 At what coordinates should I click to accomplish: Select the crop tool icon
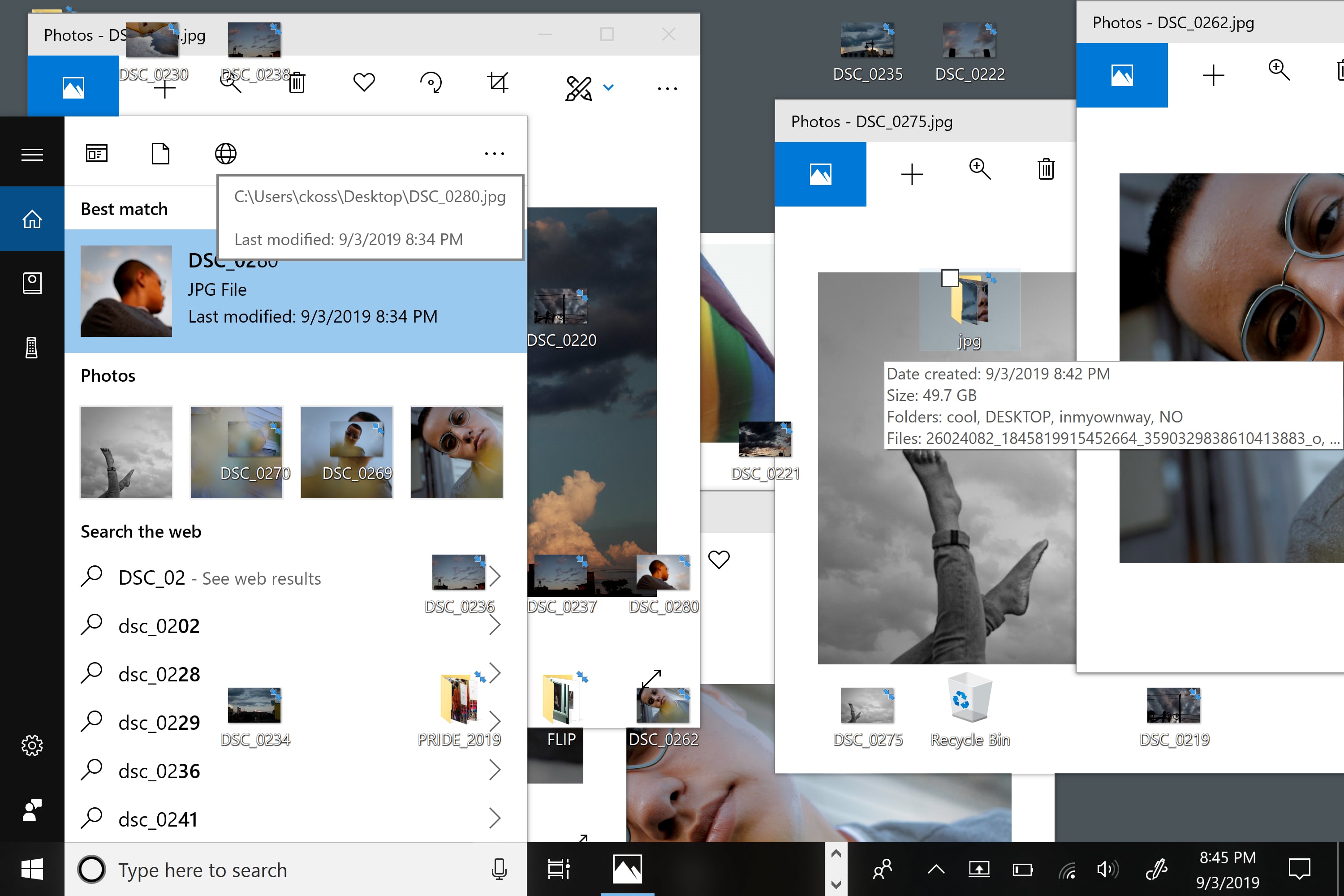point(498,83)
